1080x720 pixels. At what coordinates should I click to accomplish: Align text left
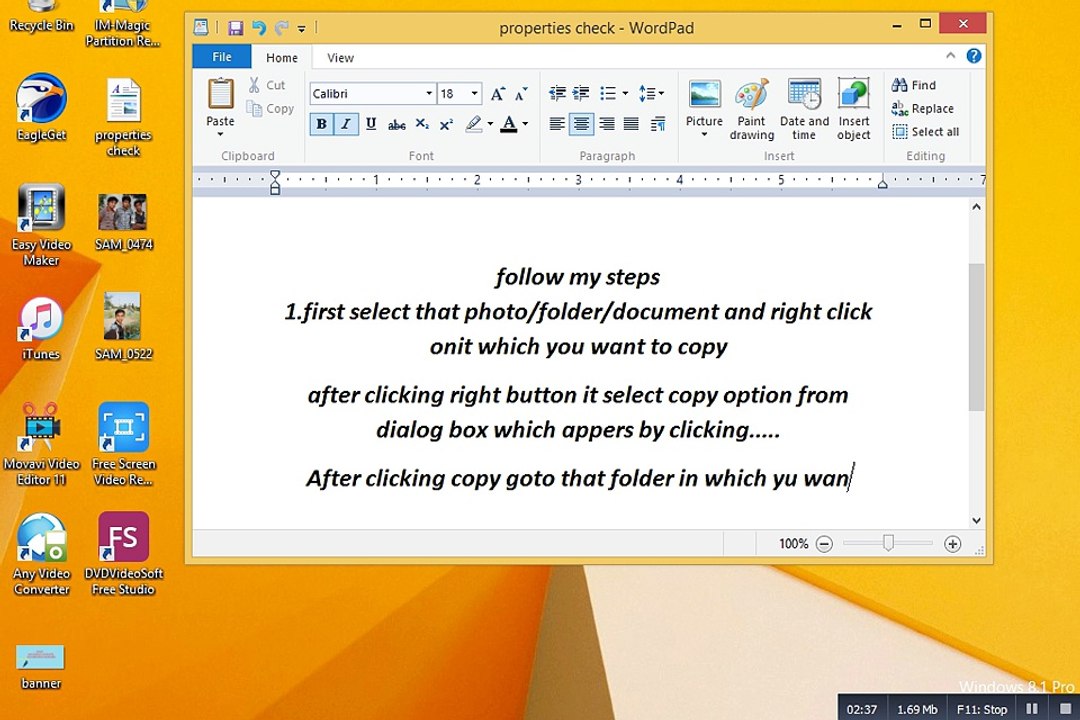[557, 124]
